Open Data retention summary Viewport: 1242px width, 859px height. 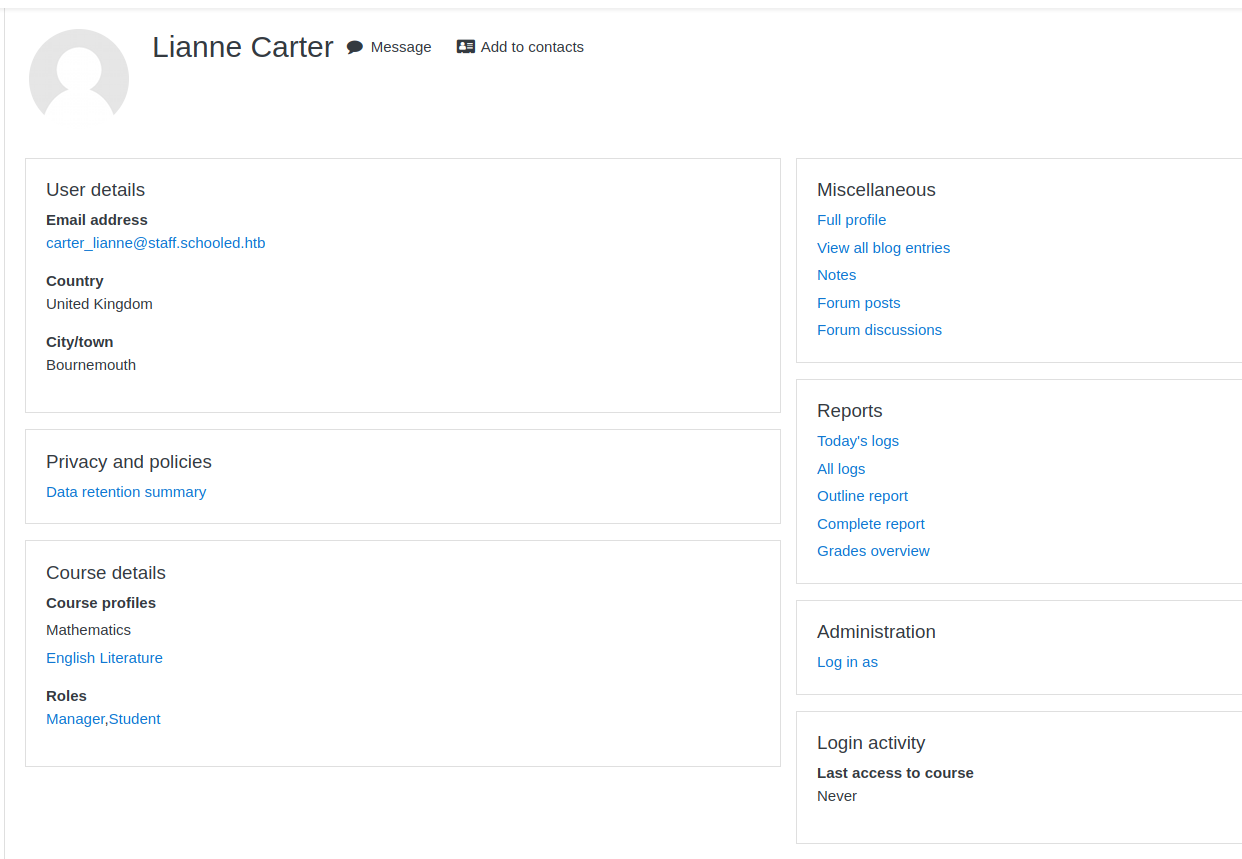coord(126,492)
